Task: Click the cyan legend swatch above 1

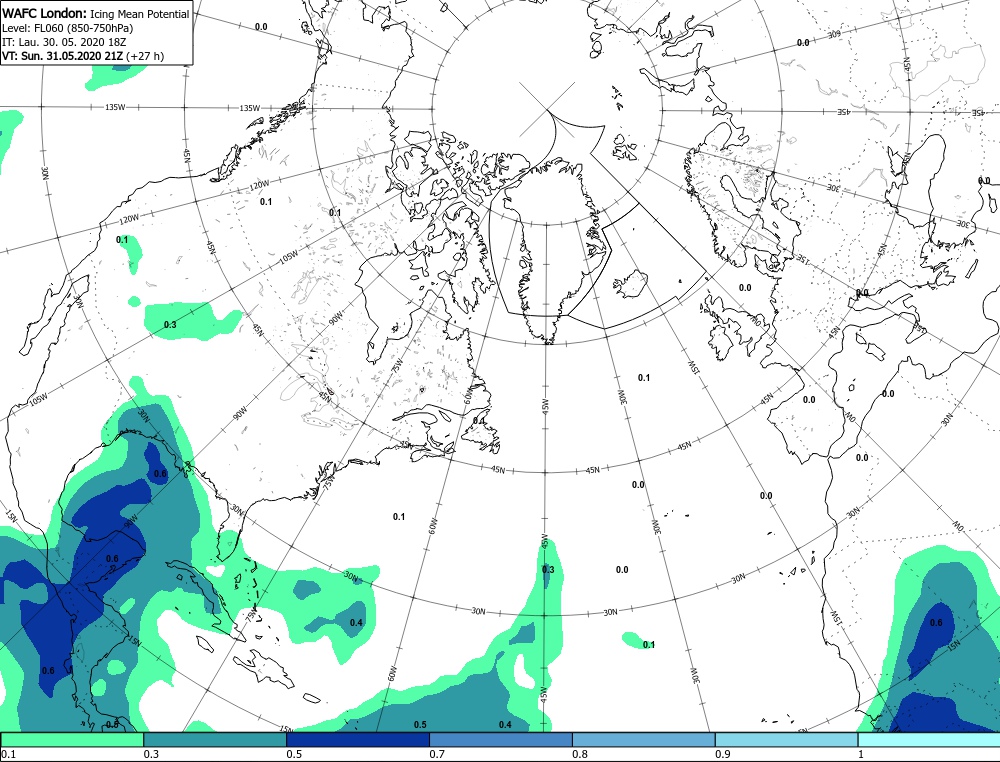Action: coord(929,740)
